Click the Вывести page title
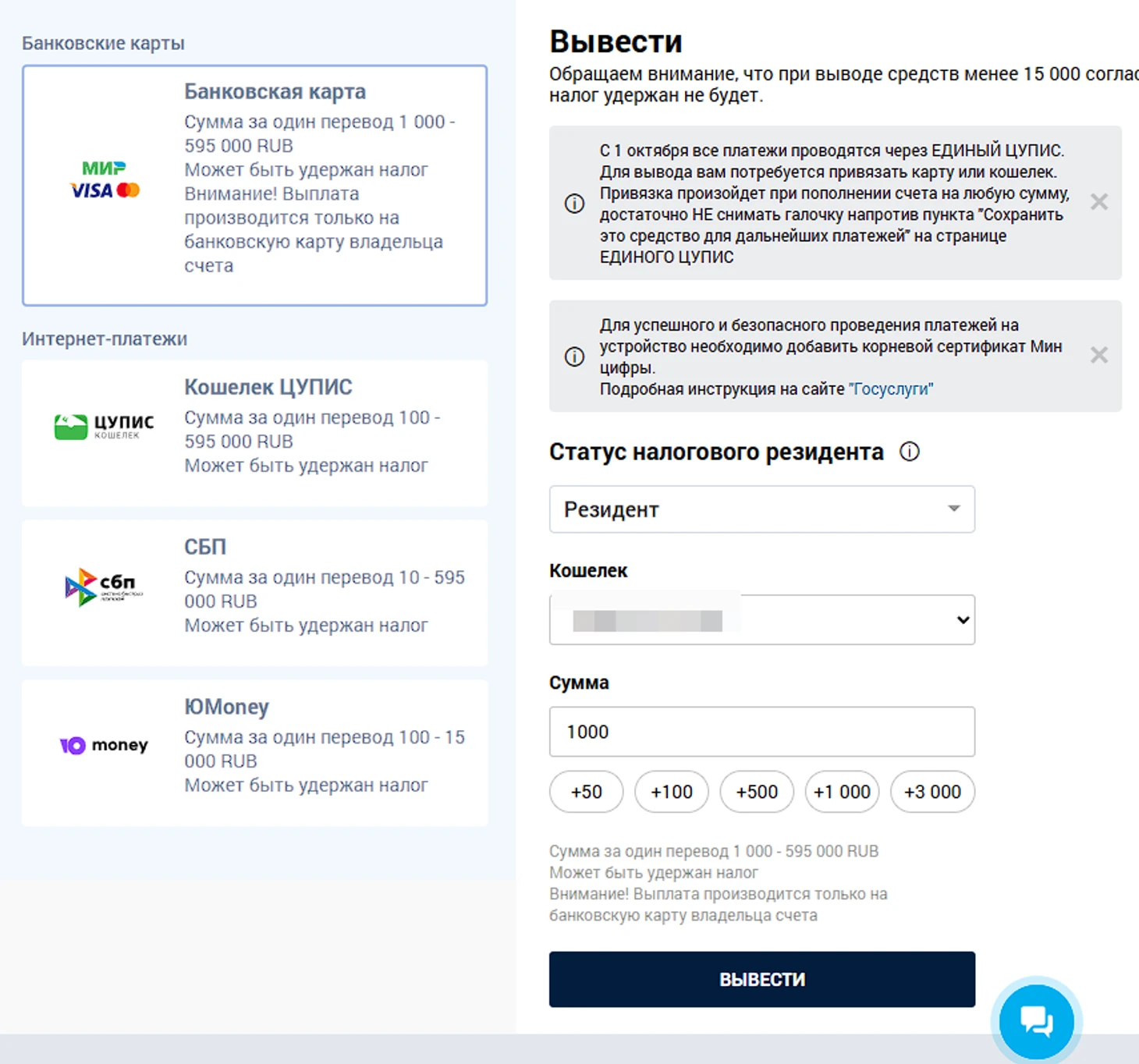1139x1064 pixels. pos(616,41)
